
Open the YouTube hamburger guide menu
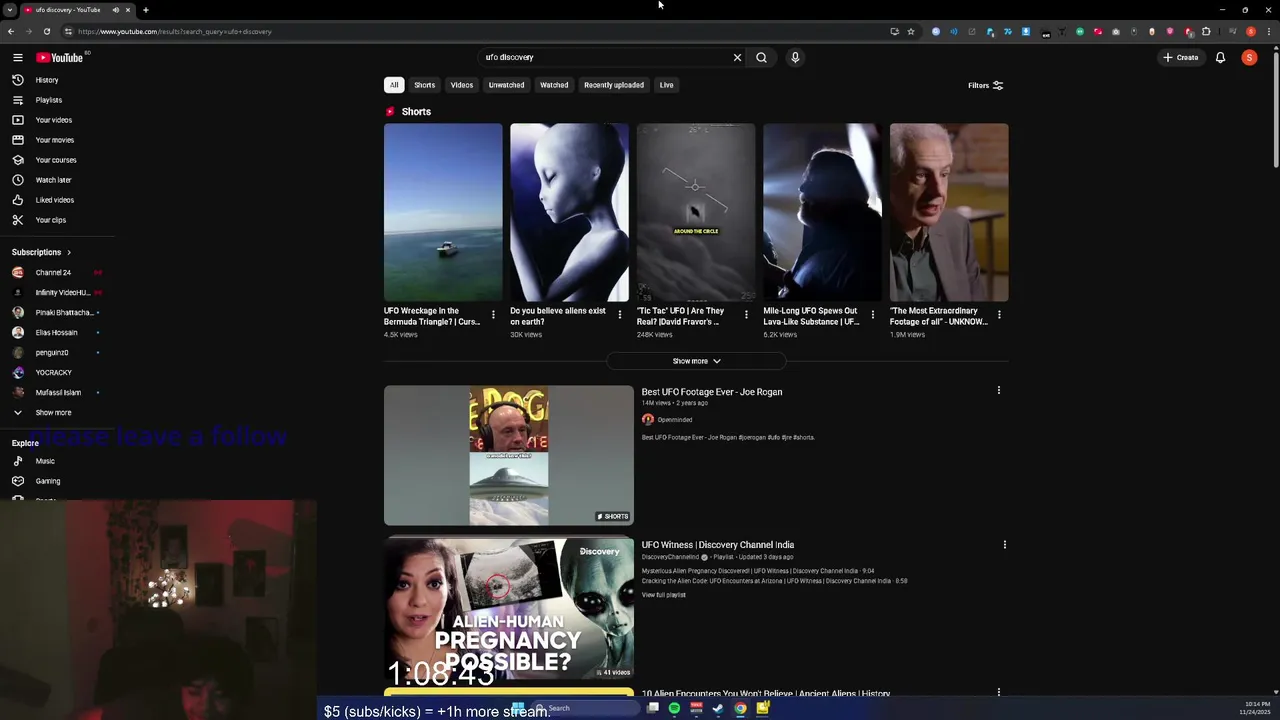(18, 57)
